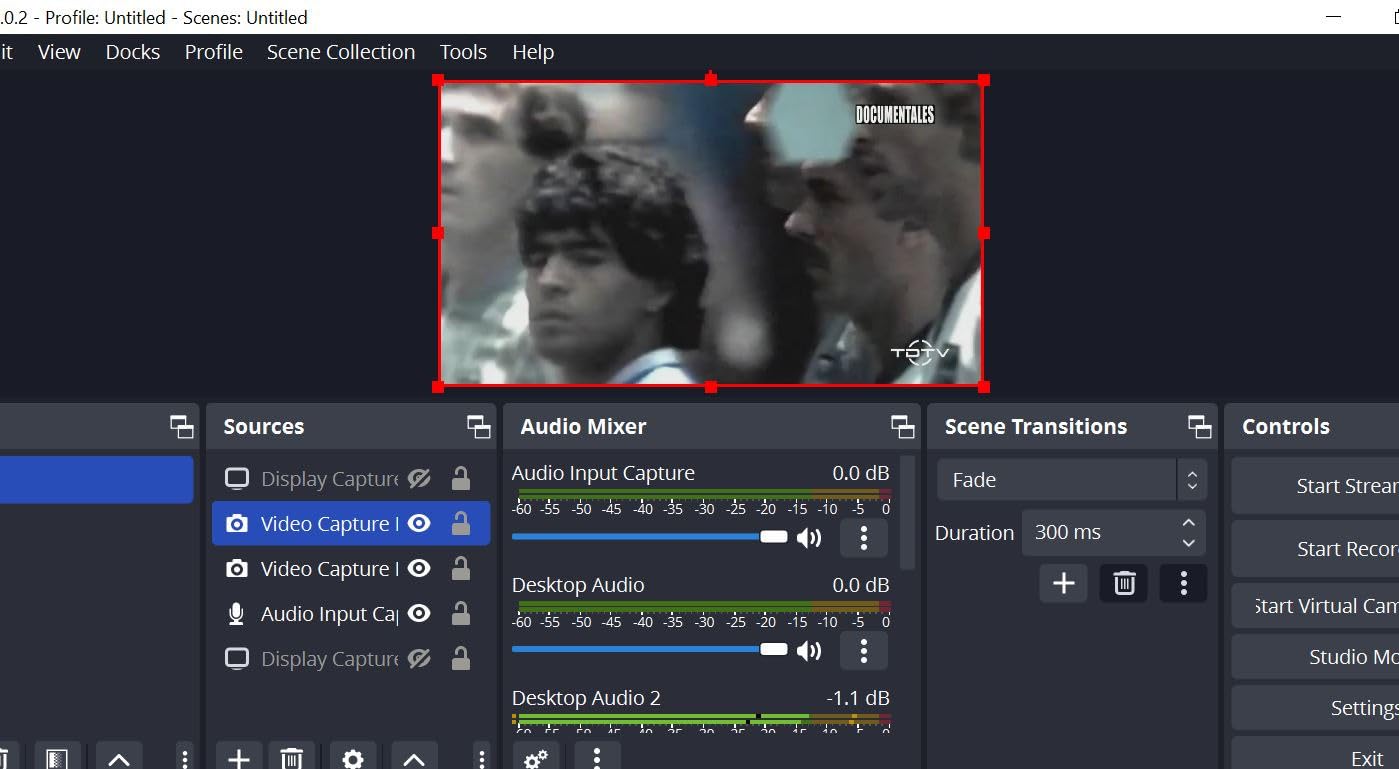Click the "-1.1 dB" level readout
The image size is (1399, 769).
click(x=858, y=698)
